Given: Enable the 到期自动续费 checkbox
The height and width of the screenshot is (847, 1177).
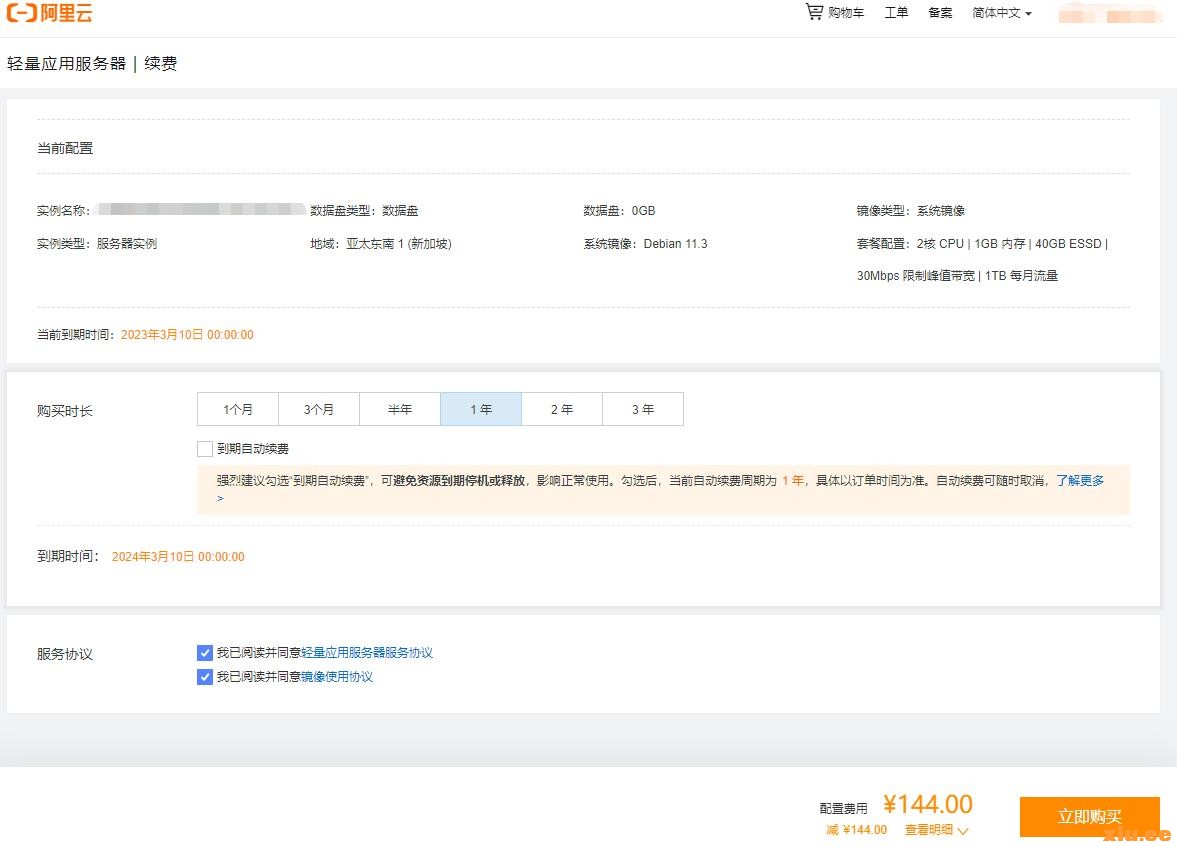Looking at the screenshot, I should coord(205,449).
